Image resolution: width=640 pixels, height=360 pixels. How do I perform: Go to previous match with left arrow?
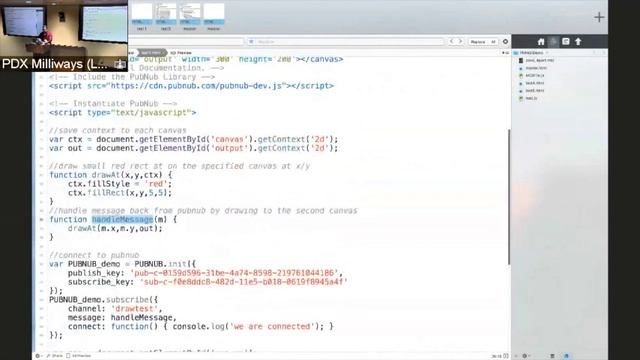click(x=451, y=41)
